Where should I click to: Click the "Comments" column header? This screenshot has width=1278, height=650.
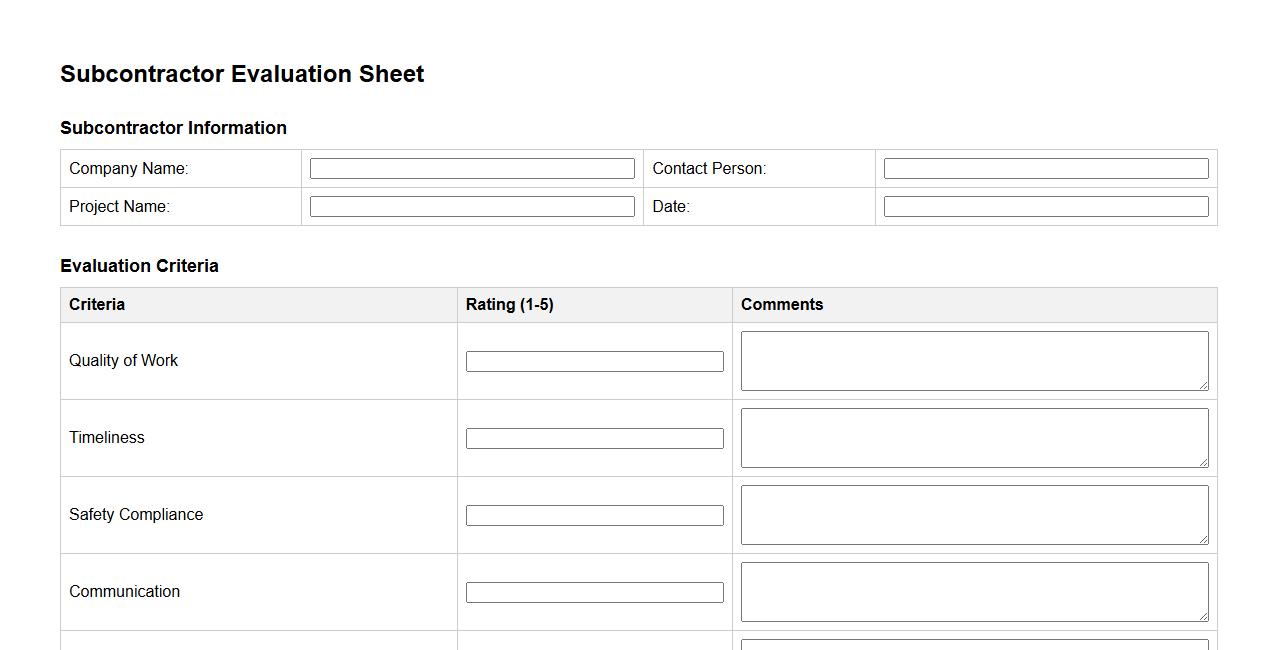coord(782,305)
